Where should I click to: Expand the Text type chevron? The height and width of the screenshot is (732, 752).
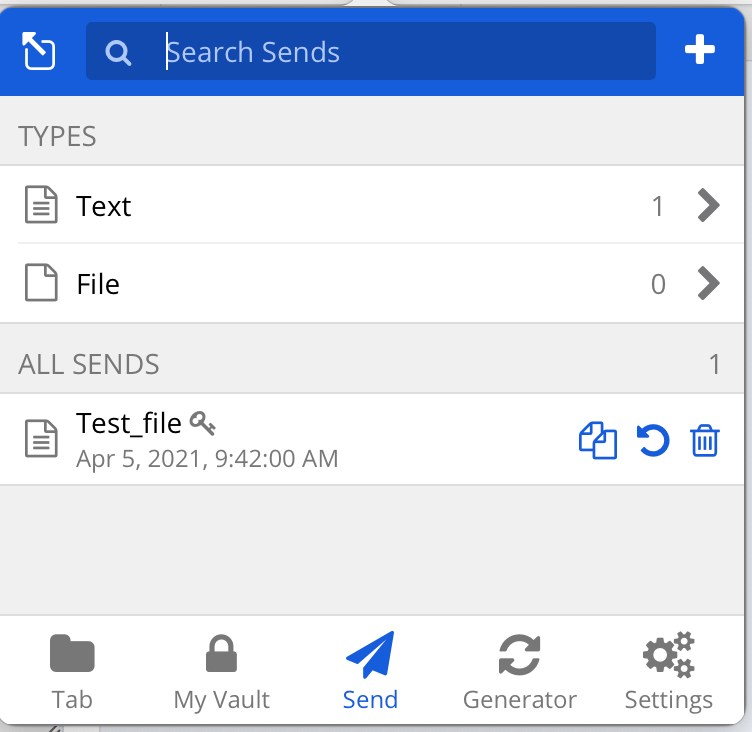[x=708, y=205]
